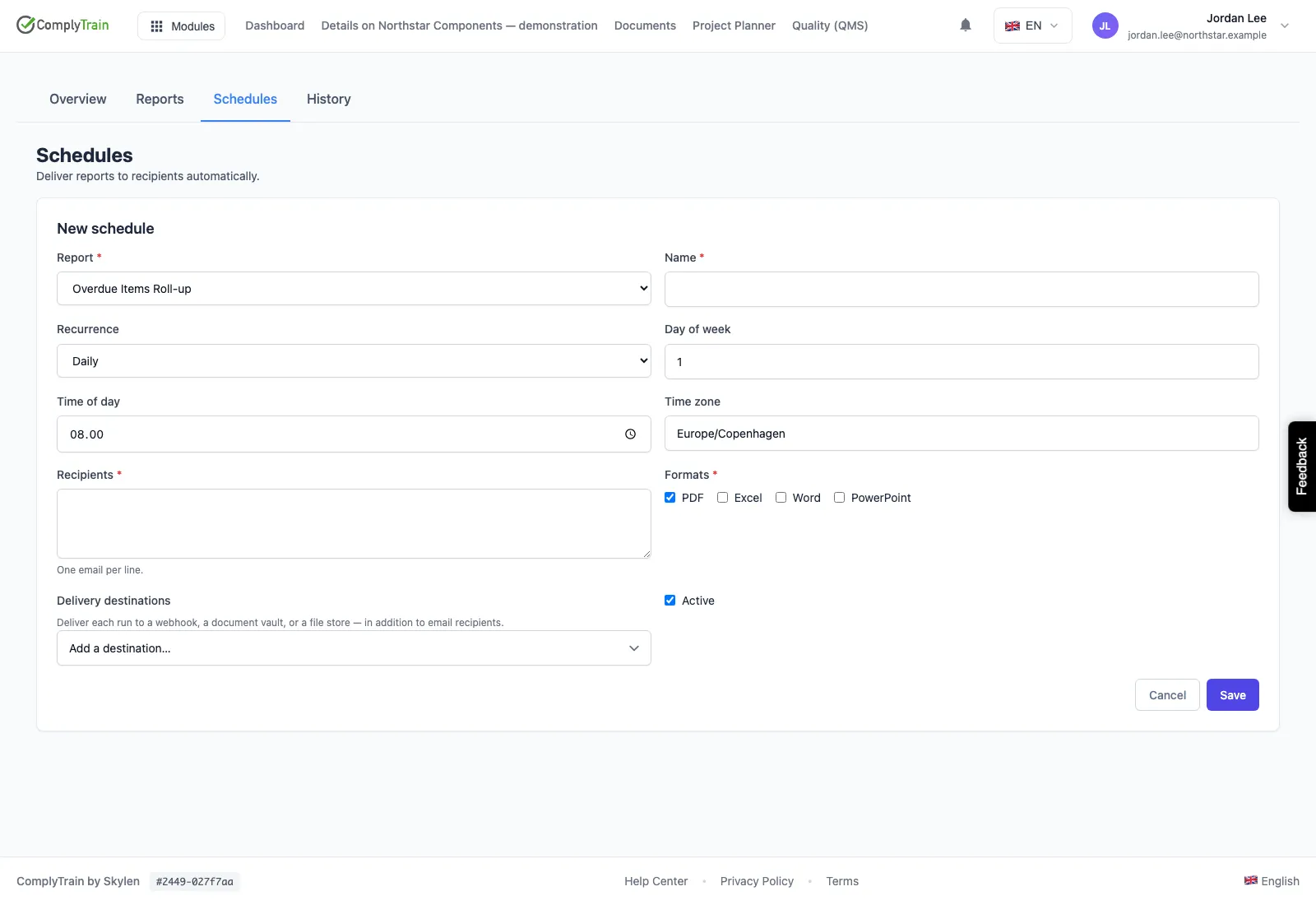Image resolution: width=1316 pixels, height=905 pixels.
Task: Switch to the Reports tab
Action: 160,100
